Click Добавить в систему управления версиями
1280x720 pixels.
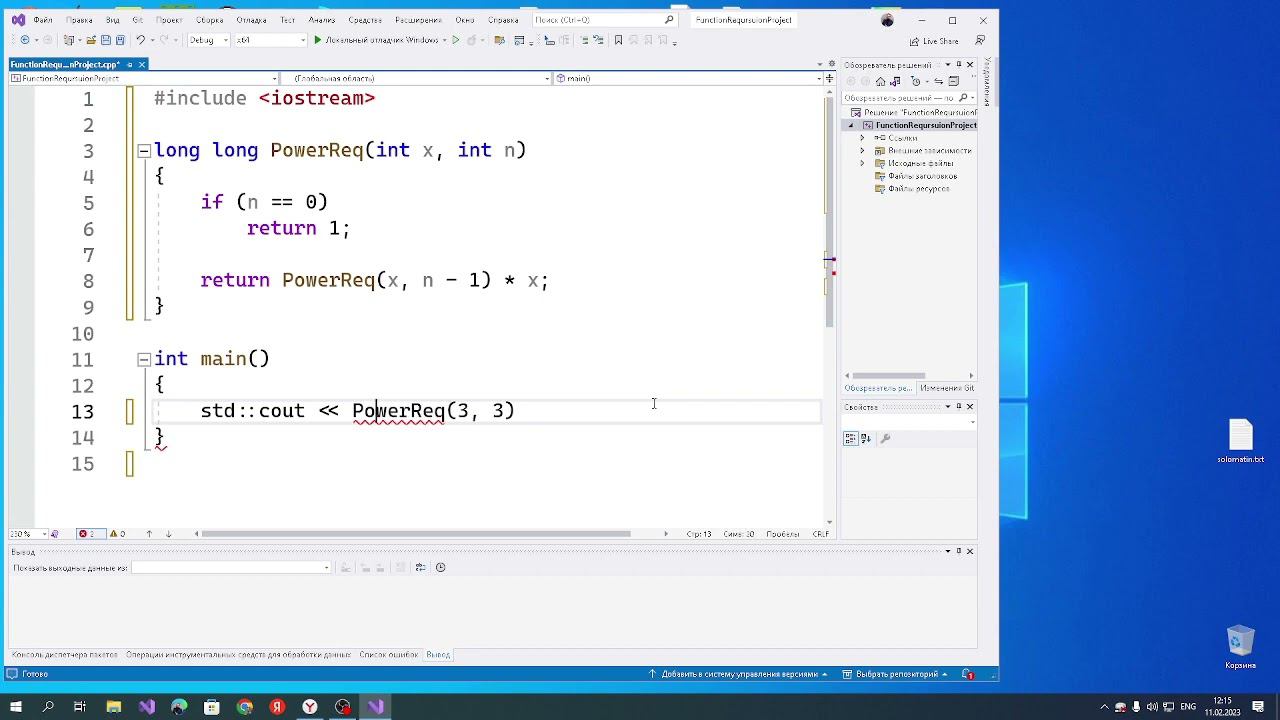point(738,674)
